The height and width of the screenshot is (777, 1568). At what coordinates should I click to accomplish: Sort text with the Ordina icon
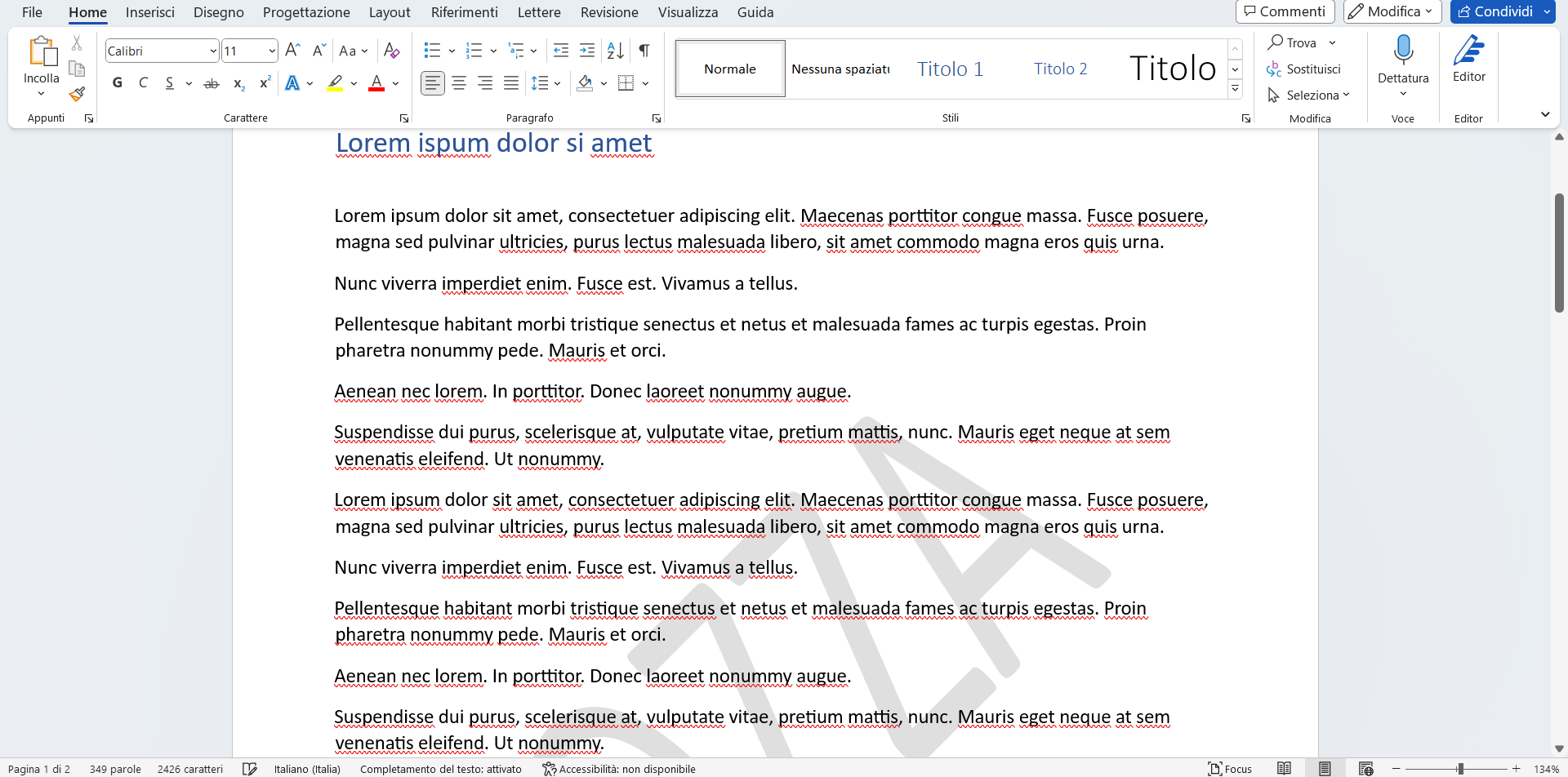[615, 50]
